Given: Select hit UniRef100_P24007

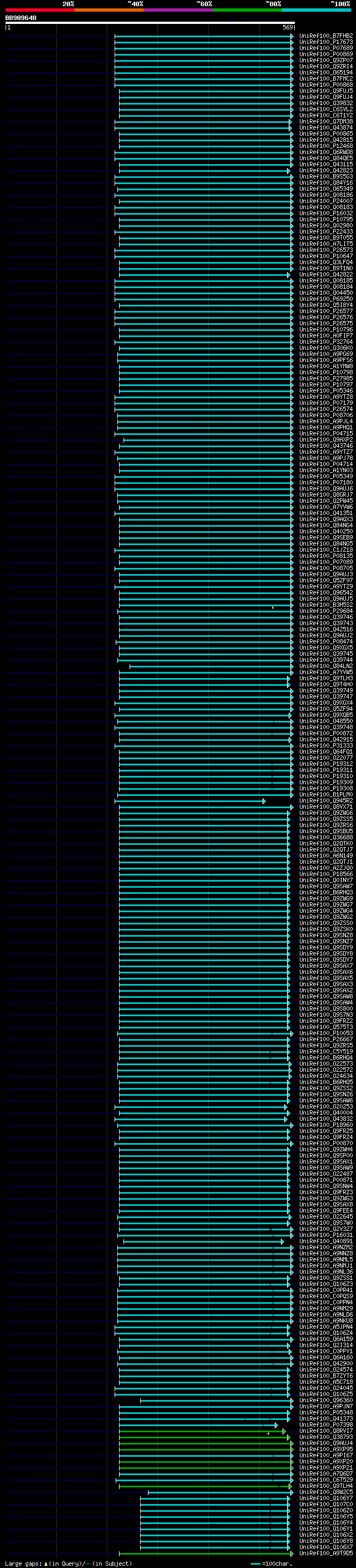Looking at the screenshot, I should pos(326,201).
